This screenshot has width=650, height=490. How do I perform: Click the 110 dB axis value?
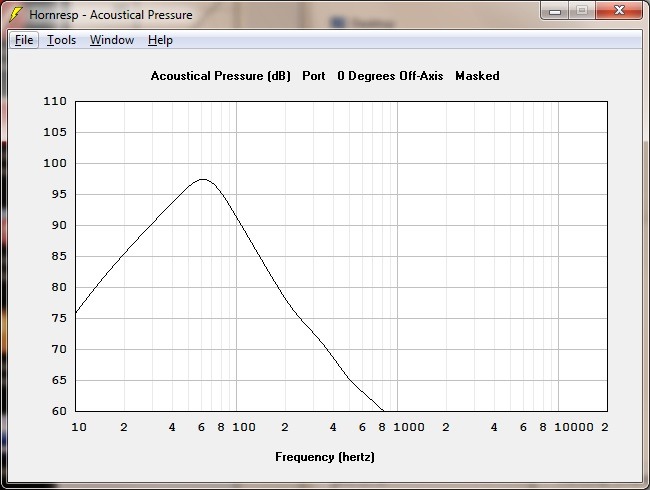tap(55, 101)
